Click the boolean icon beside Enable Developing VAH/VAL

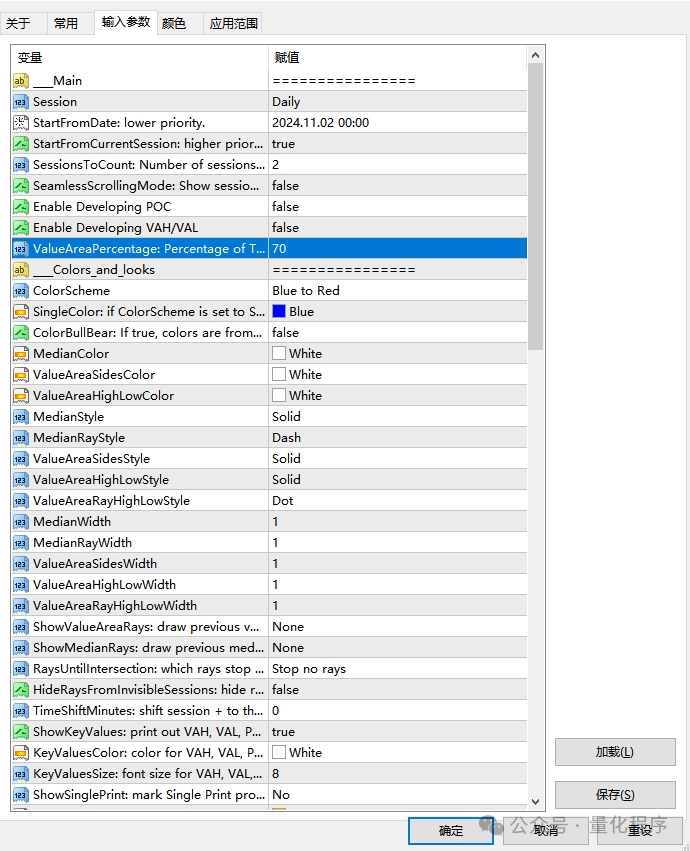[x=21, y=228]
